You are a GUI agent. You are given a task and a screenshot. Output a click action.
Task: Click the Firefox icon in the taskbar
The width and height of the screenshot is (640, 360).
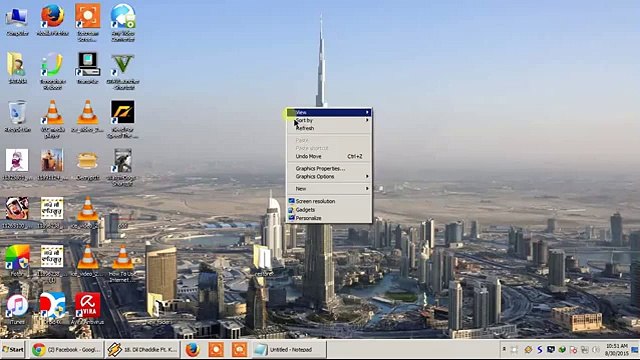(x=193, y=350)
